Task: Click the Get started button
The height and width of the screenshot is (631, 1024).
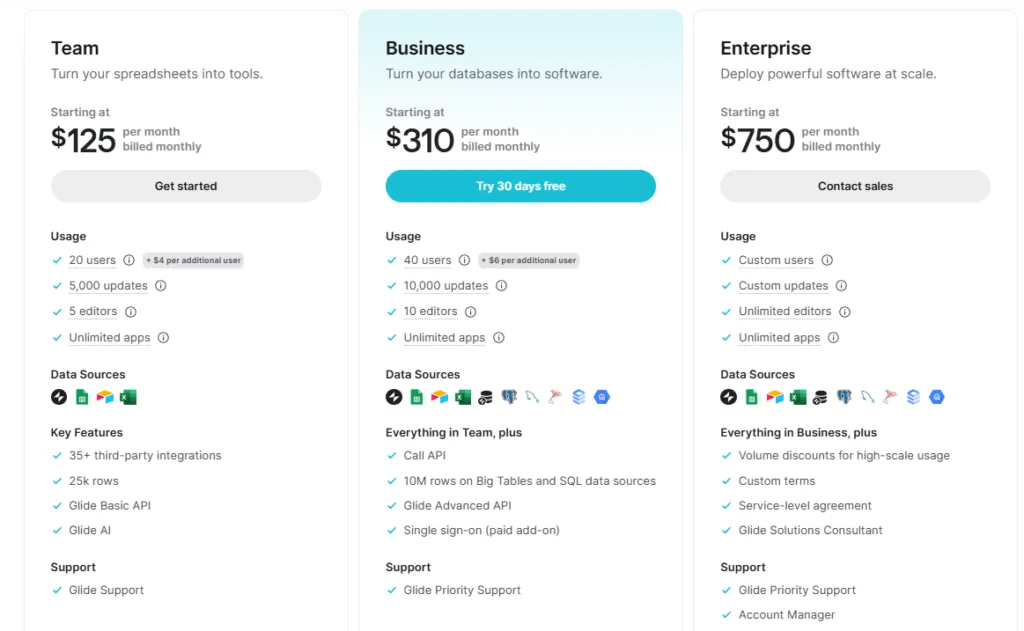Action: 186,186
